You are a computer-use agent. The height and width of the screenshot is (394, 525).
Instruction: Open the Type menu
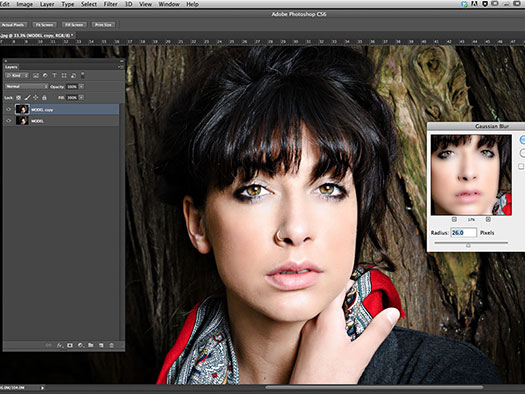click(68, 4)
